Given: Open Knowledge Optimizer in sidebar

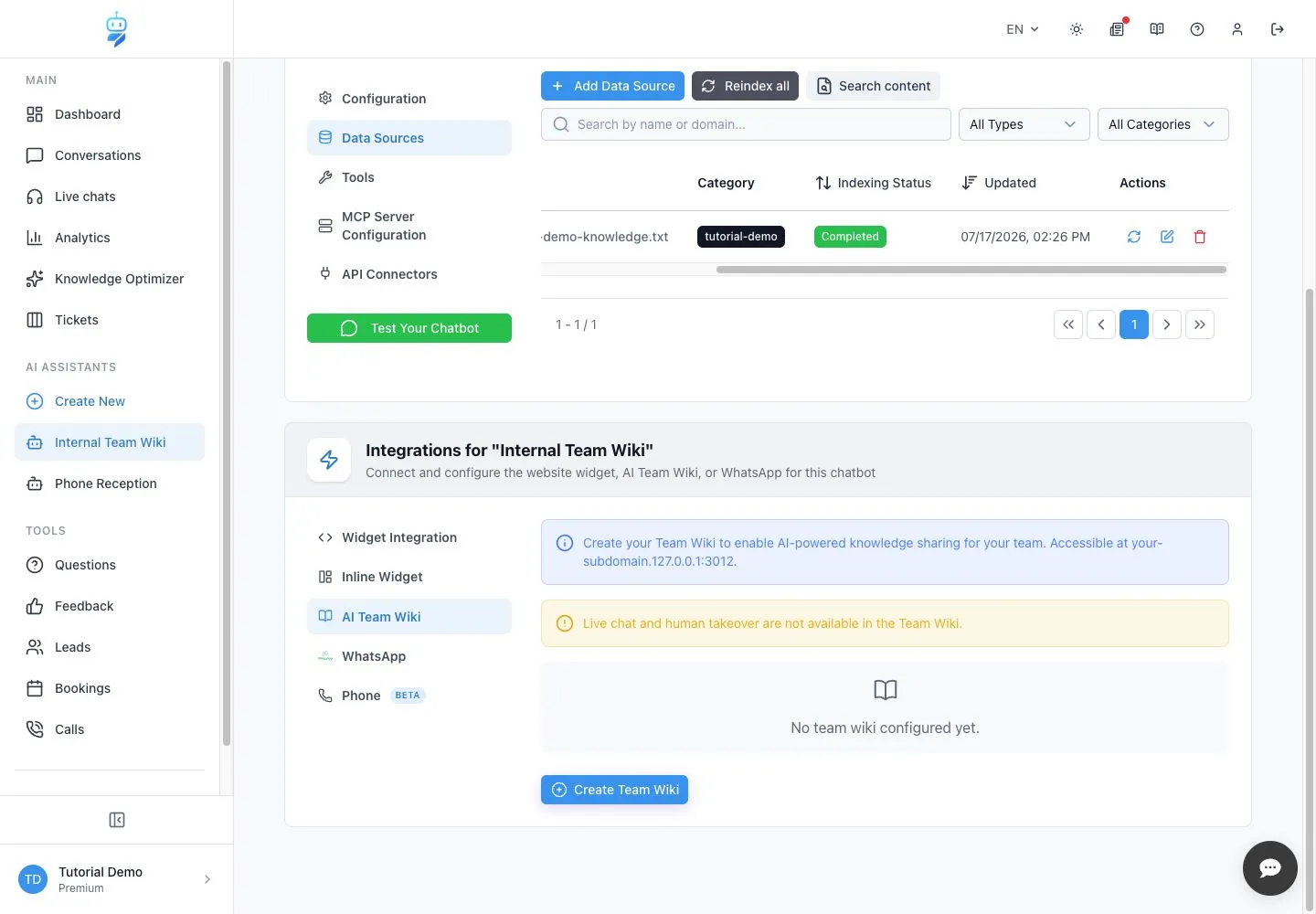Looking at the screenshot, I should (110, 279).
